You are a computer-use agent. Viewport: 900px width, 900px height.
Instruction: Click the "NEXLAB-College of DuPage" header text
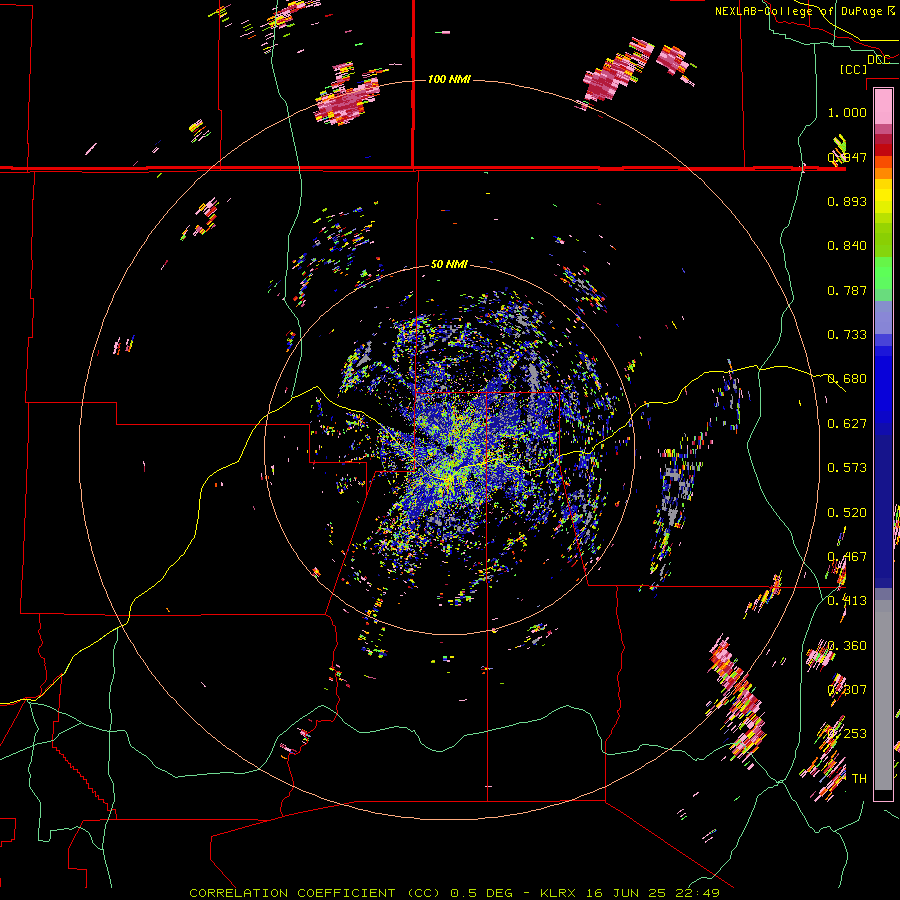(x=798, y=11)
